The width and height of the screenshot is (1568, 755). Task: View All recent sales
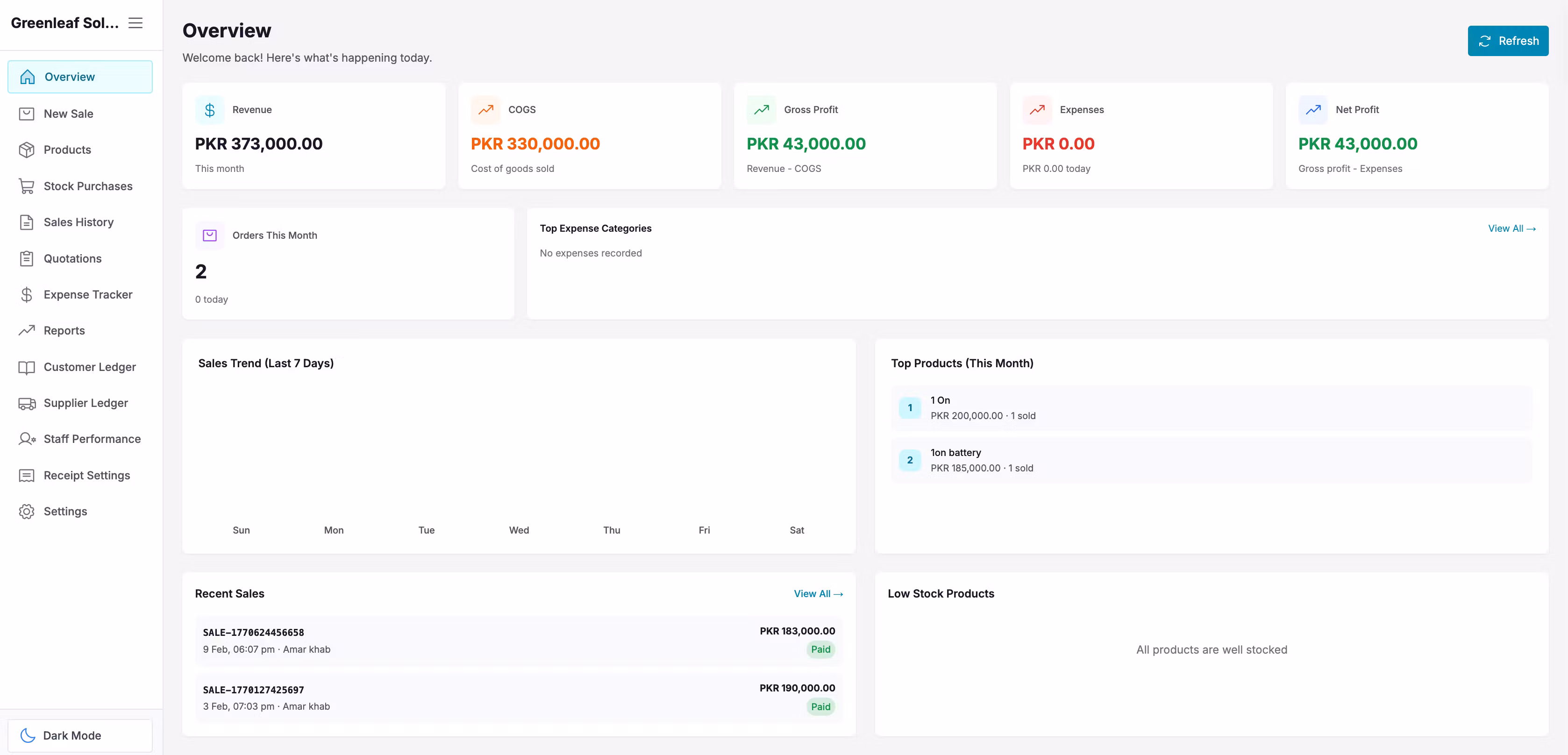tap(818, 594)
